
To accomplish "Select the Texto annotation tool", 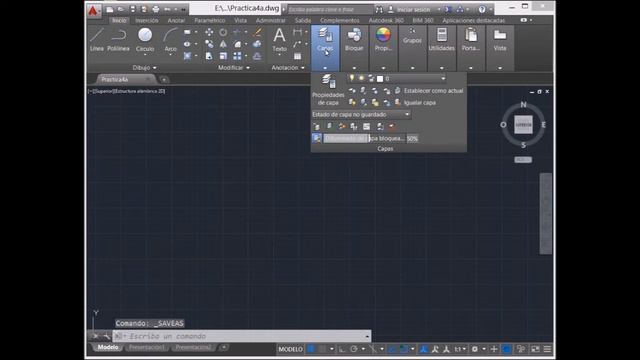I will point(279,40).
